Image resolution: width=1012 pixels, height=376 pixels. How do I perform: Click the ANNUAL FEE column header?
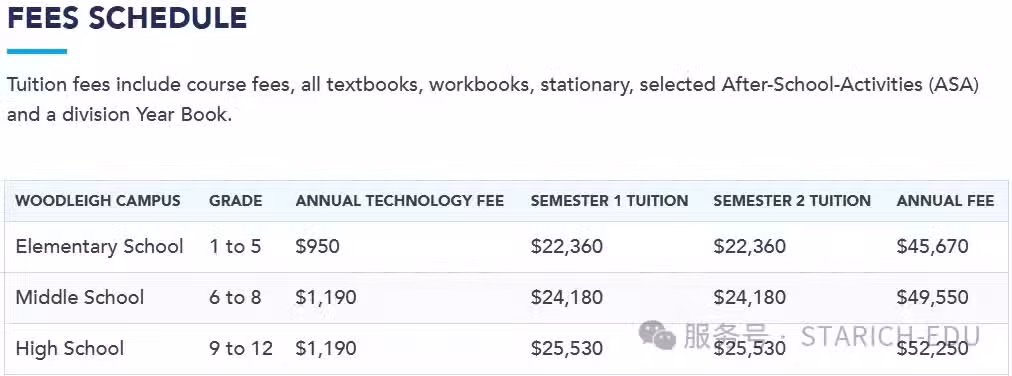point(946,201)
